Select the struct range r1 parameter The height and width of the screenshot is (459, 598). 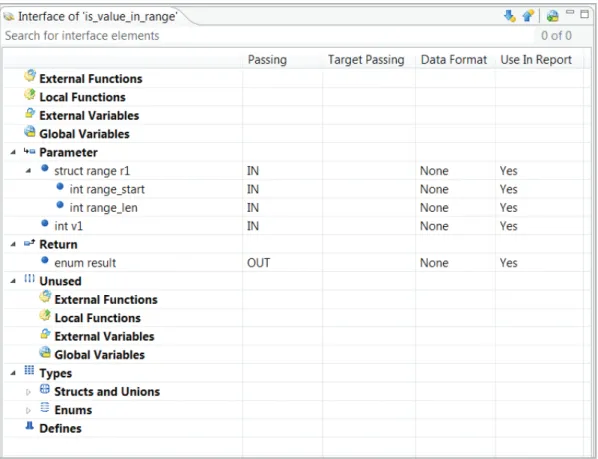pos(92,171)
